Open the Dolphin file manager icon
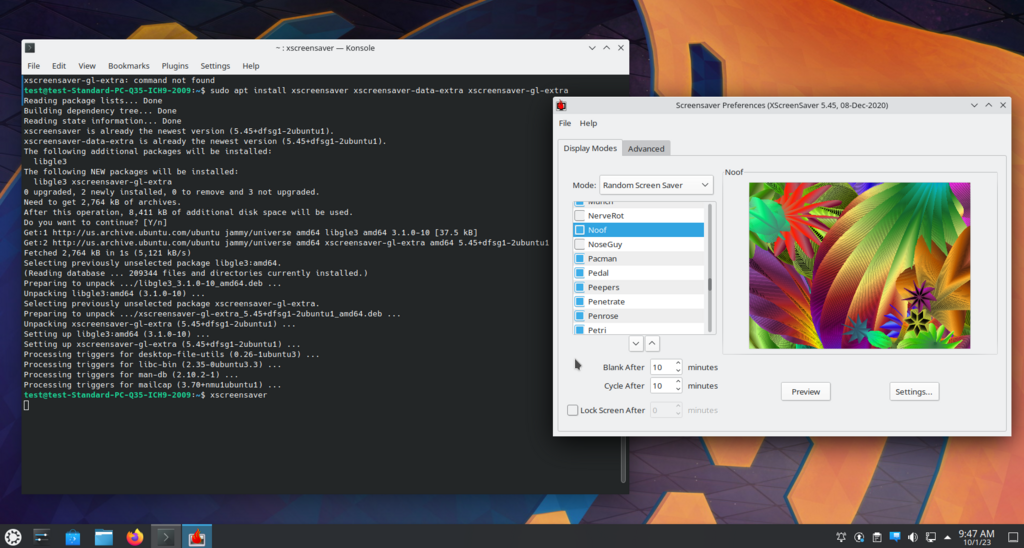This screenshot has height=548, width=1024. 104,537
